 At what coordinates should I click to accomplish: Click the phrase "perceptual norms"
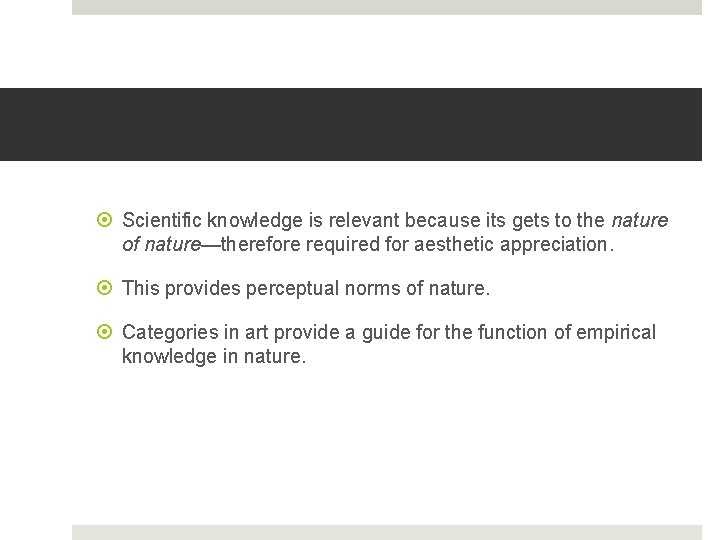284,289
